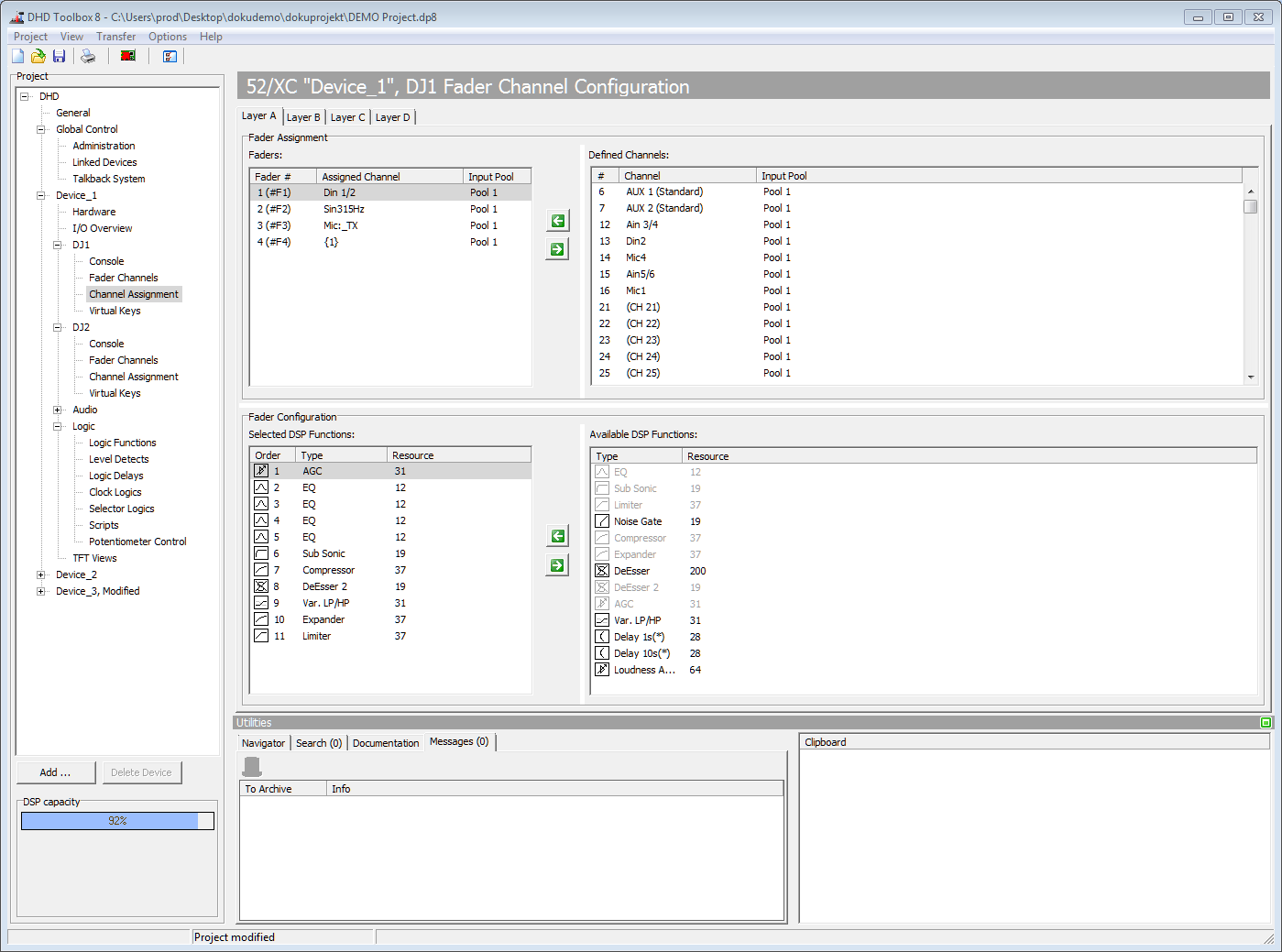Collapse the Logic tree branch
This screenshot has height=952, width=1282.
pyautogui.click(x=57, y=425)
